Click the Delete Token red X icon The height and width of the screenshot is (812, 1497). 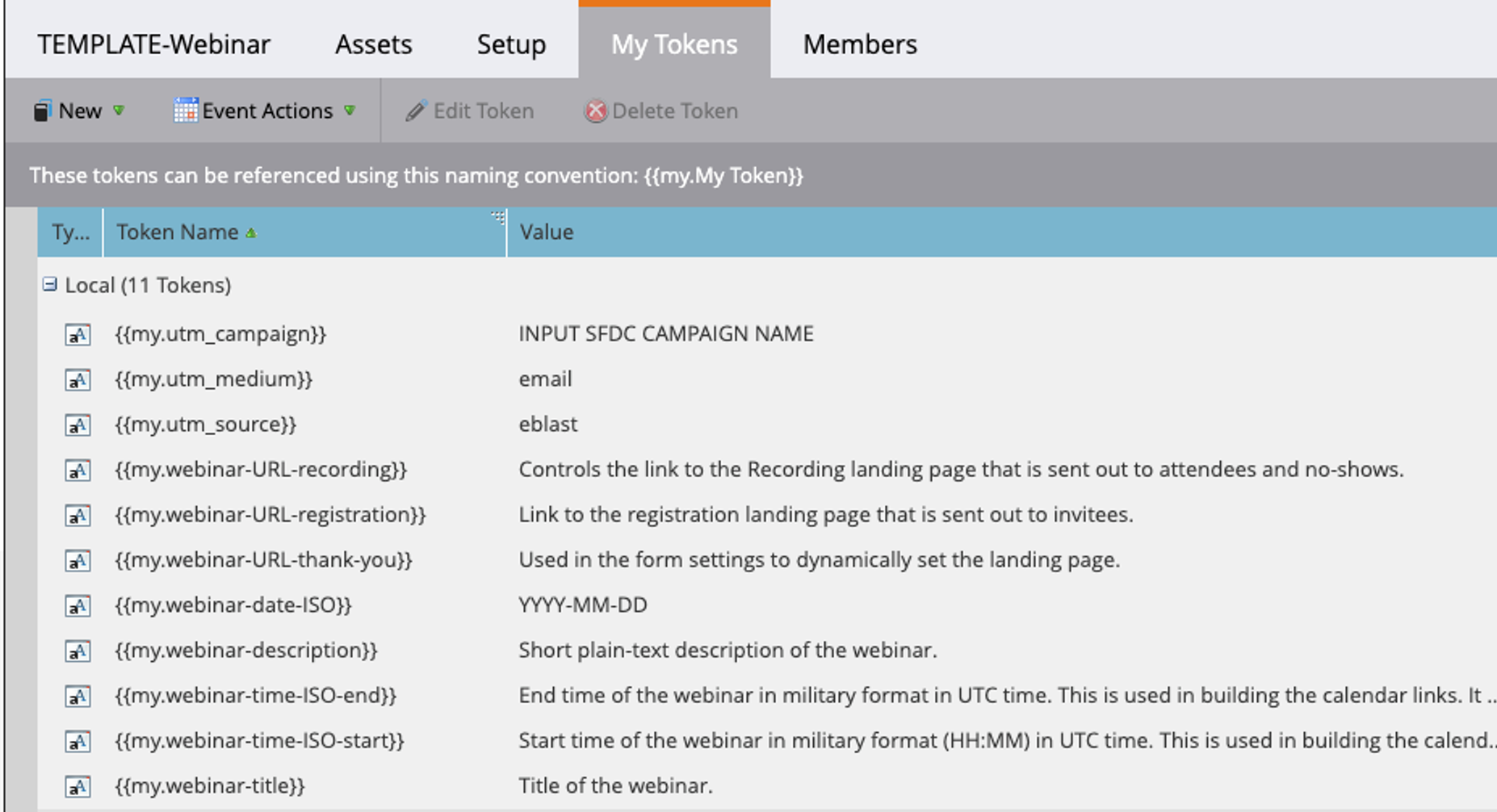tap(596, 111)
